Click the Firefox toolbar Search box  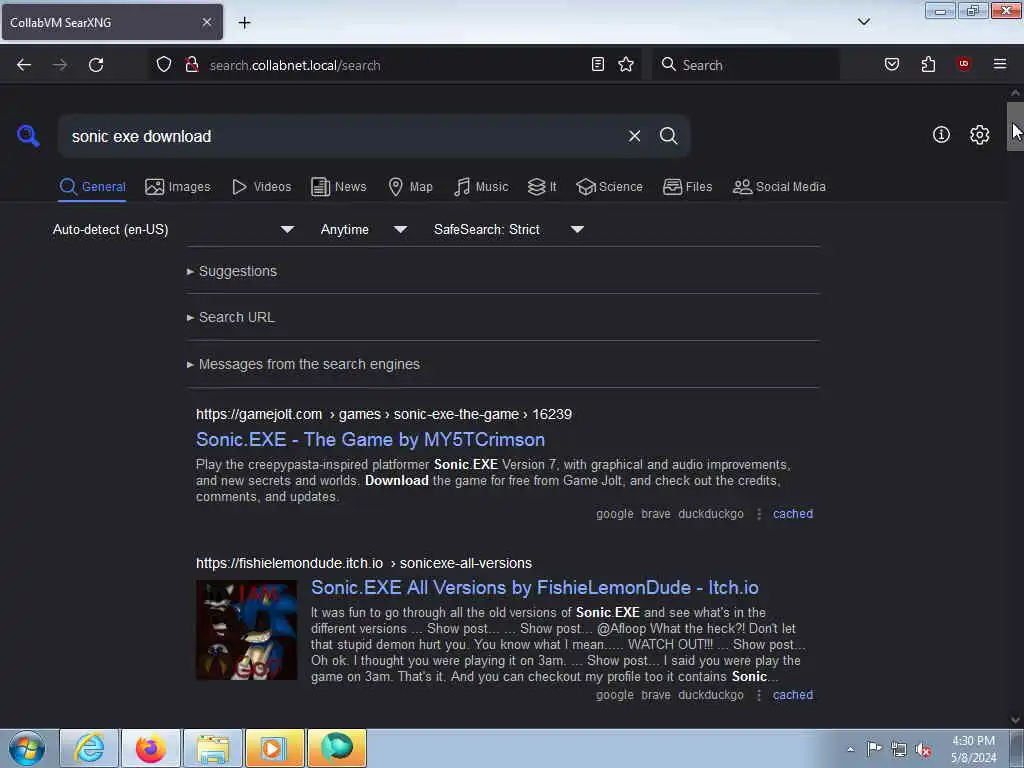[x=746, y=65]
